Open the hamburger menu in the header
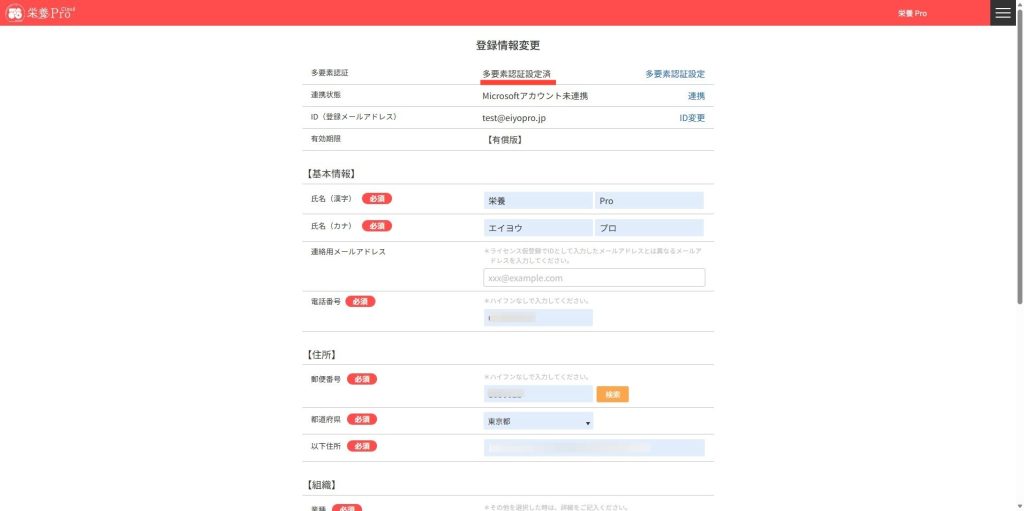This screenshot has height=511, width=1024. click(1003, 13)
